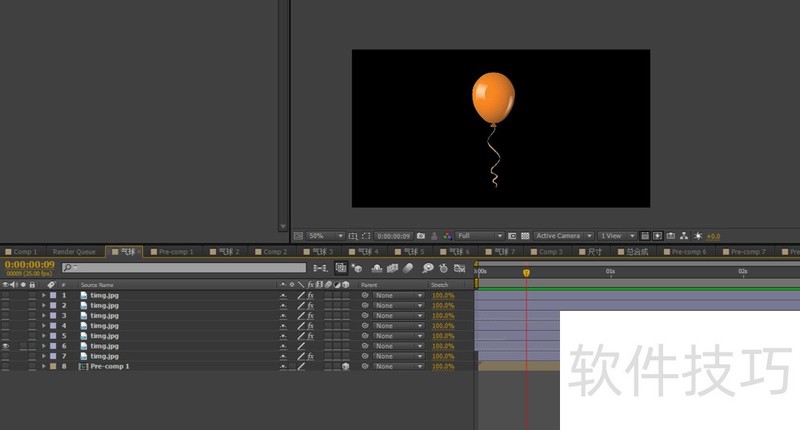The image size is (800, 430).
Task: Click the yellow current time indicator marker
Action: pyautogui.click(x=526, y=272)
